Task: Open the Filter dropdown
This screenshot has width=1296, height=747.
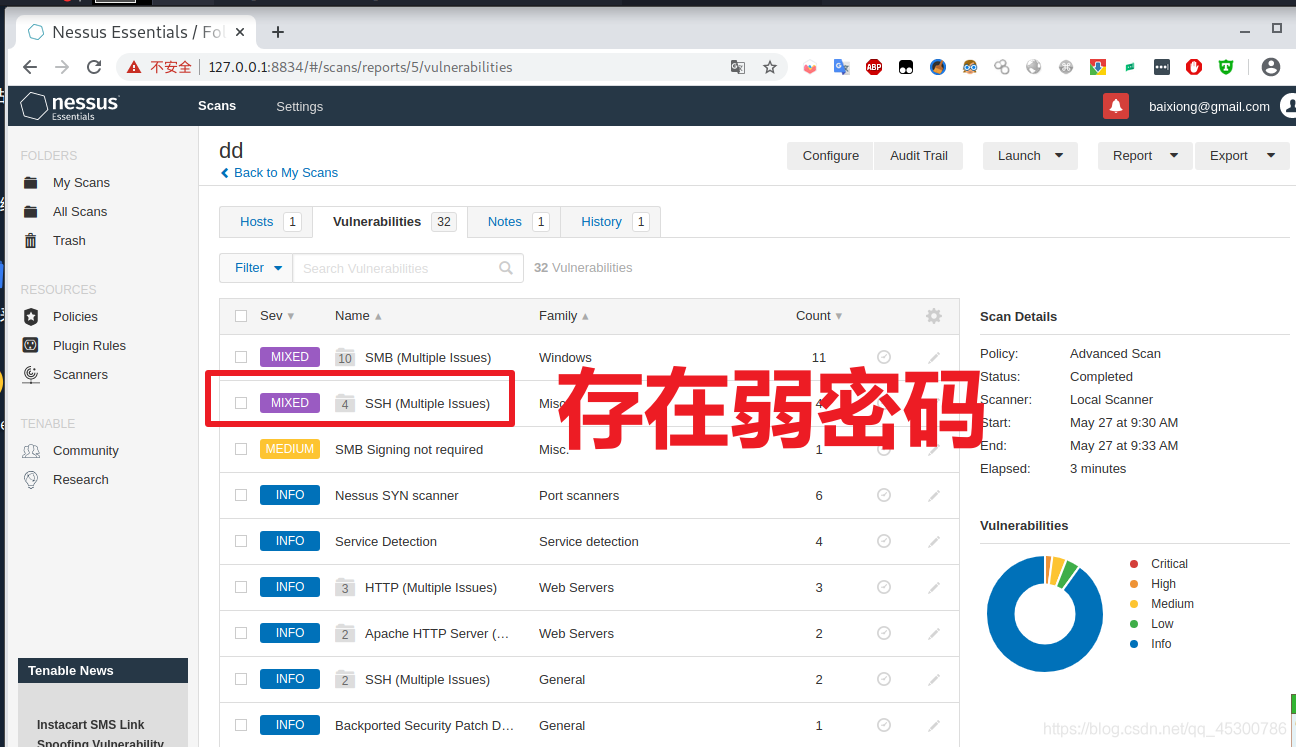Action: tap(256, 268)
